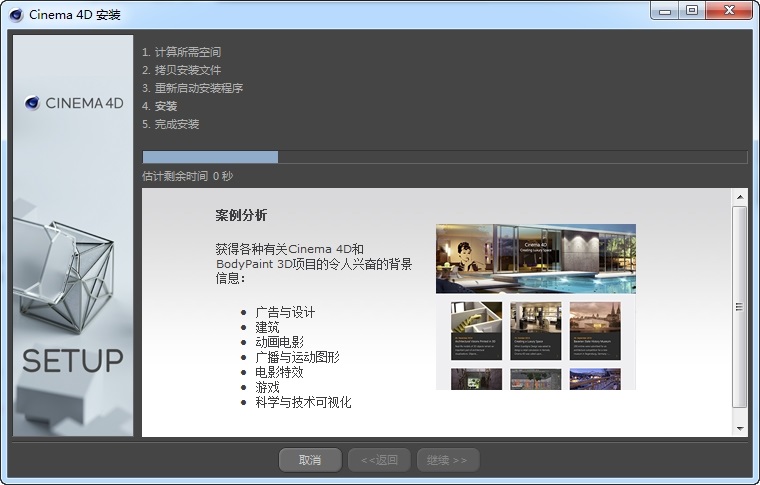This screenshot has width=760, height=485.
Task: Maximize the installer window
Action: (x=692, y=11)
